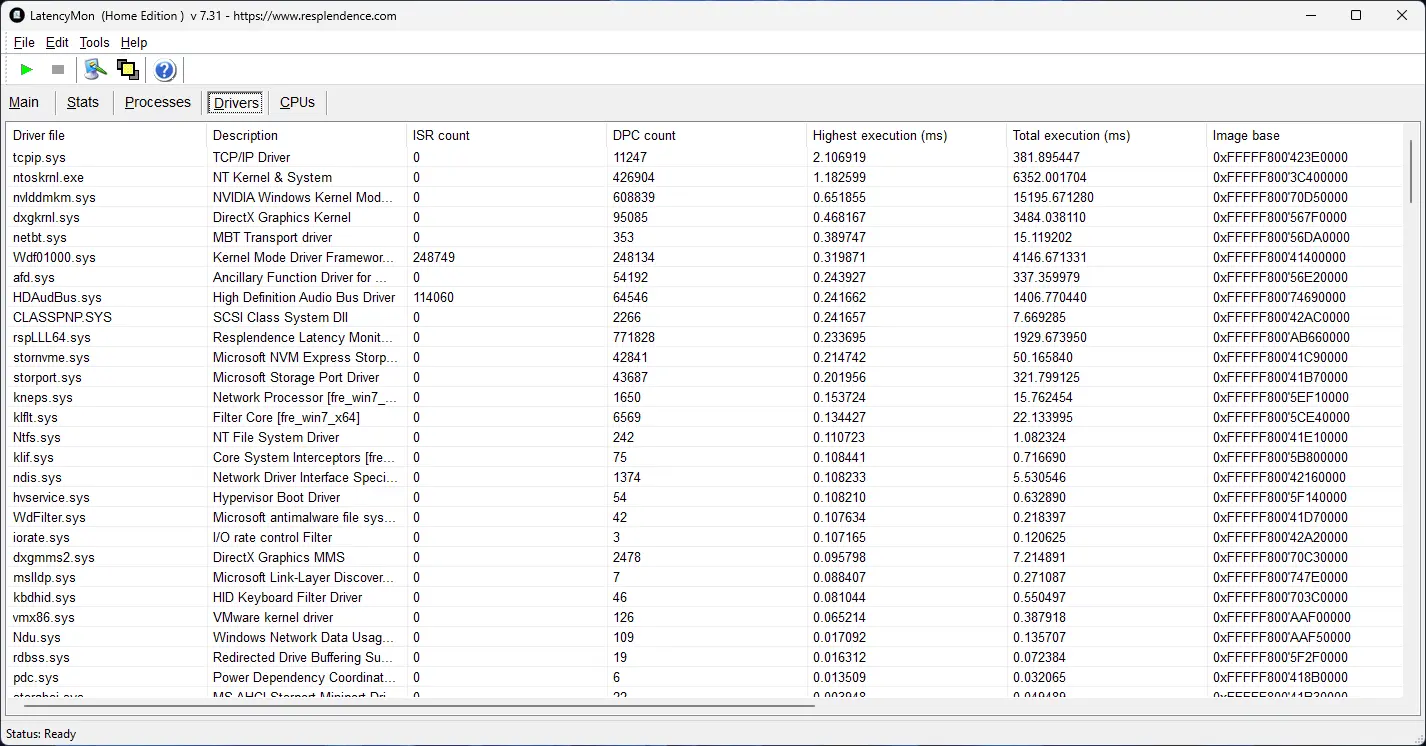Click the image base 0xFFFFF800'423E0000

tap(1281, 157)
